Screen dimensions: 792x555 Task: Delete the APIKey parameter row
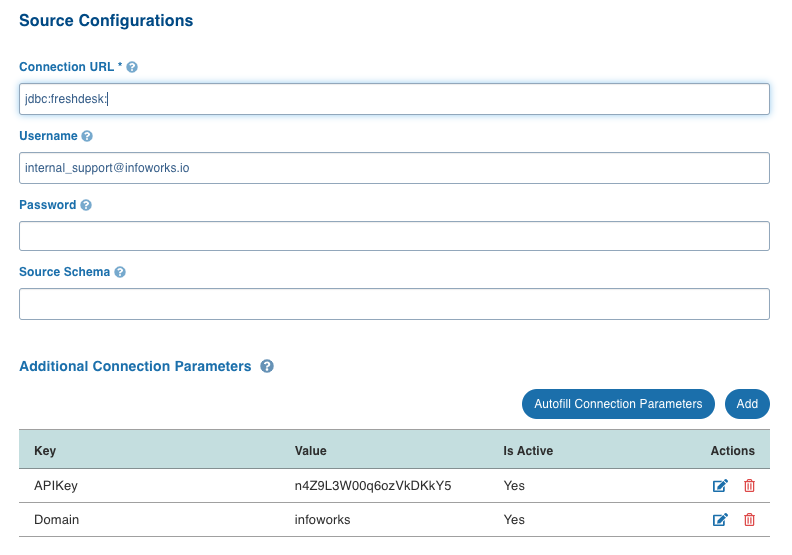tap(749, 486)
